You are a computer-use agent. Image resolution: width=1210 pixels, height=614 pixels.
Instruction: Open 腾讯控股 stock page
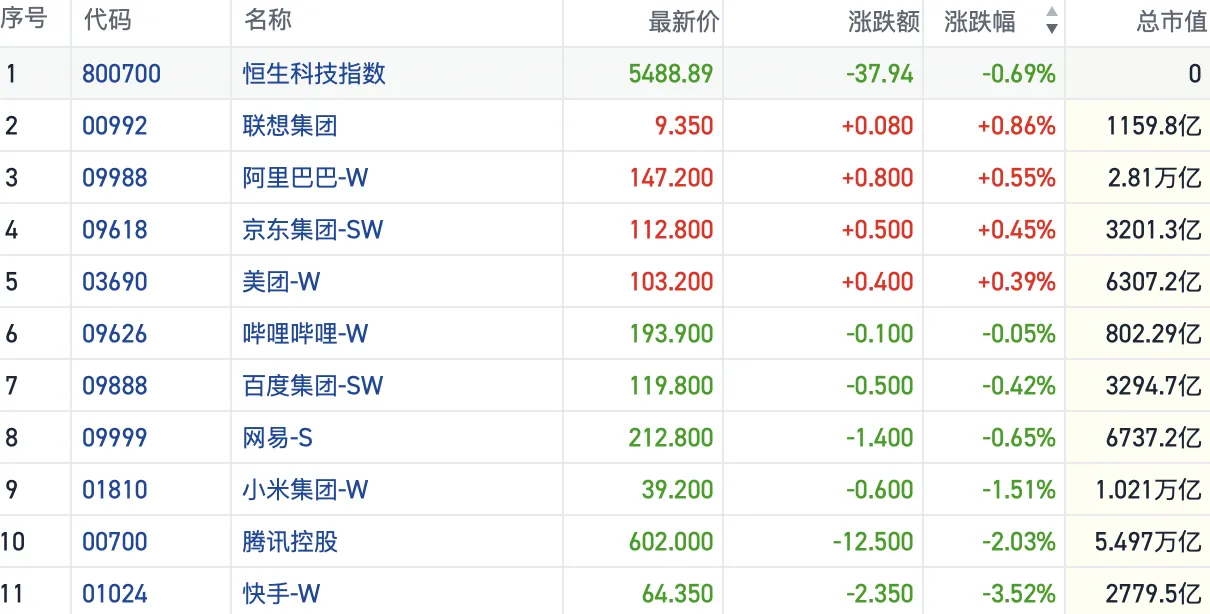pos(290,542)
